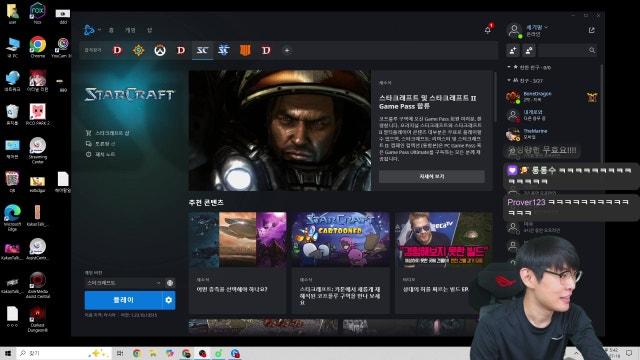Open the account name status dropdown
This screenshot has width=640, height=360.
pyautogui.click(x=536, y=27)
